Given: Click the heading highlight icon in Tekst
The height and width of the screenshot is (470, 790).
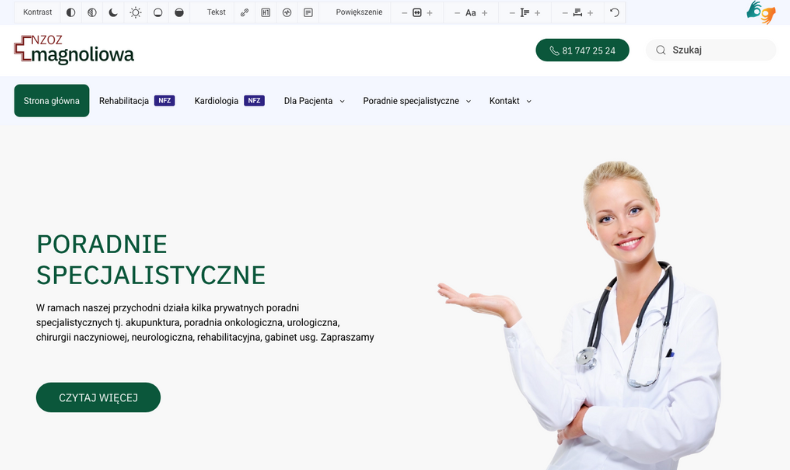Looking at the screenshot, I should tap(265, 13).
